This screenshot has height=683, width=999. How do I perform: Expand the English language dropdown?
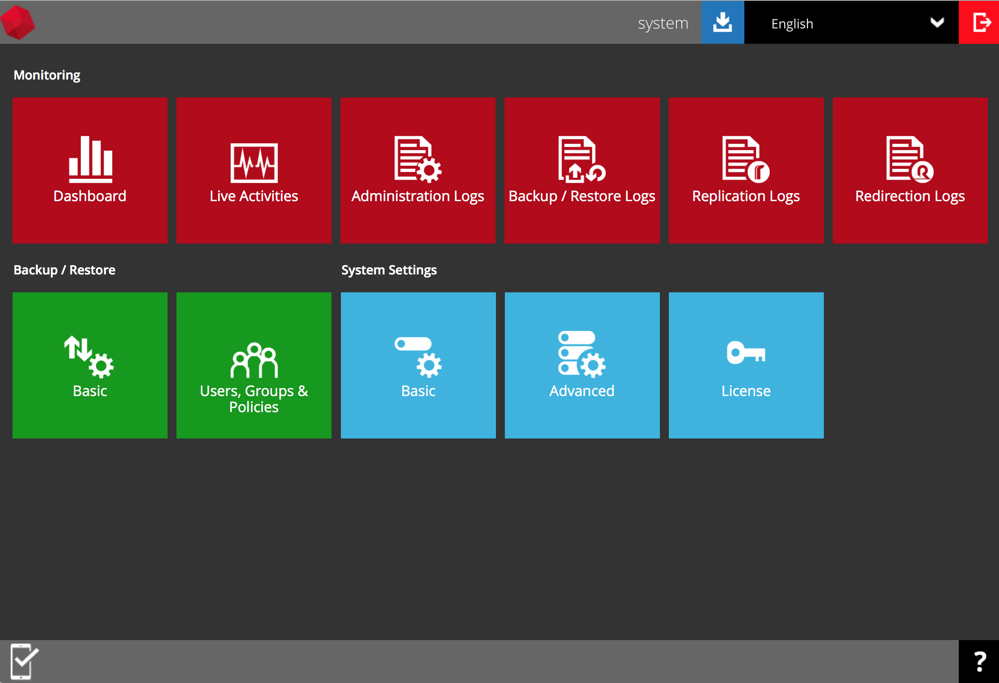pyautogui.click(x=851, y=22)
